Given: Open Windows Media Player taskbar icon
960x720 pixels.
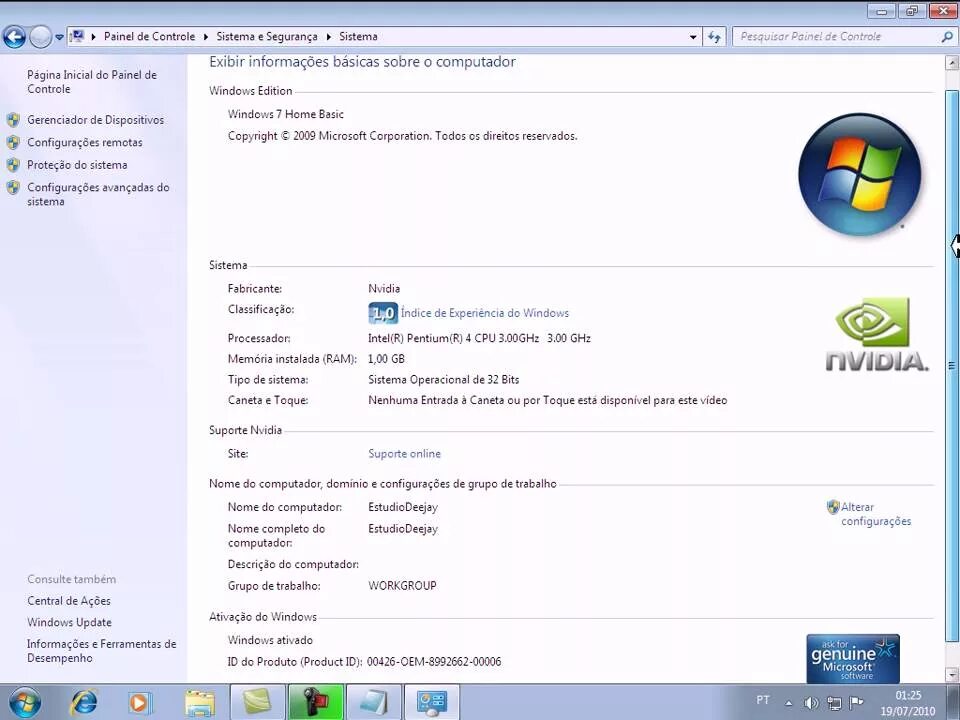Looking at the screenshot, I should click(x=140, y=702).
